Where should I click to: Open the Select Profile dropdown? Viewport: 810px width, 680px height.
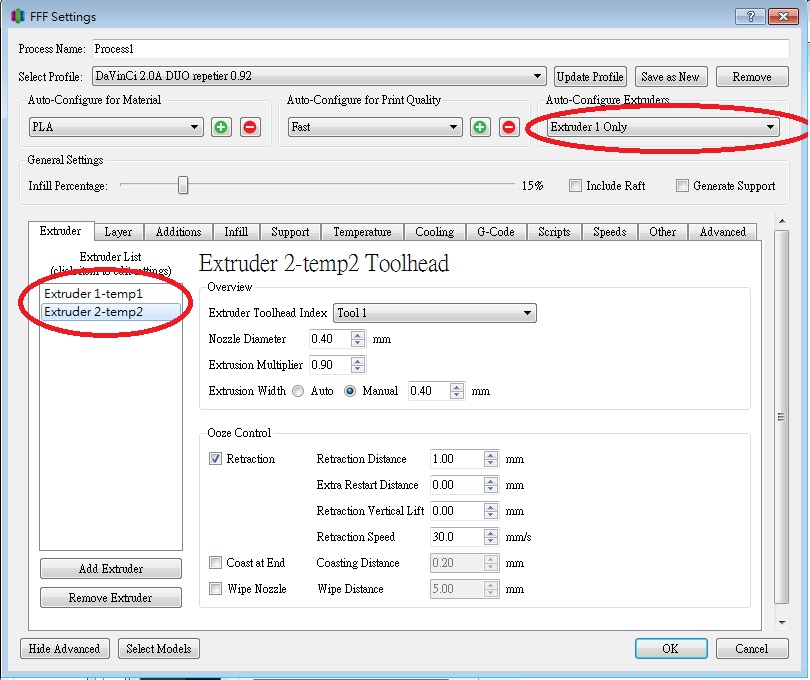[x=319, y=76]
